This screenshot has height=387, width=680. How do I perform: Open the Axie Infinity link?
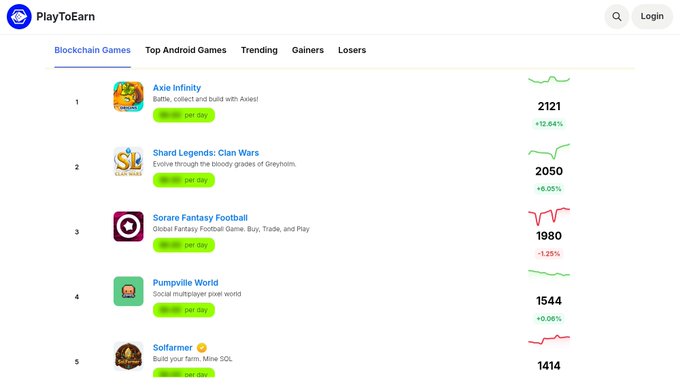pos(177,88)
